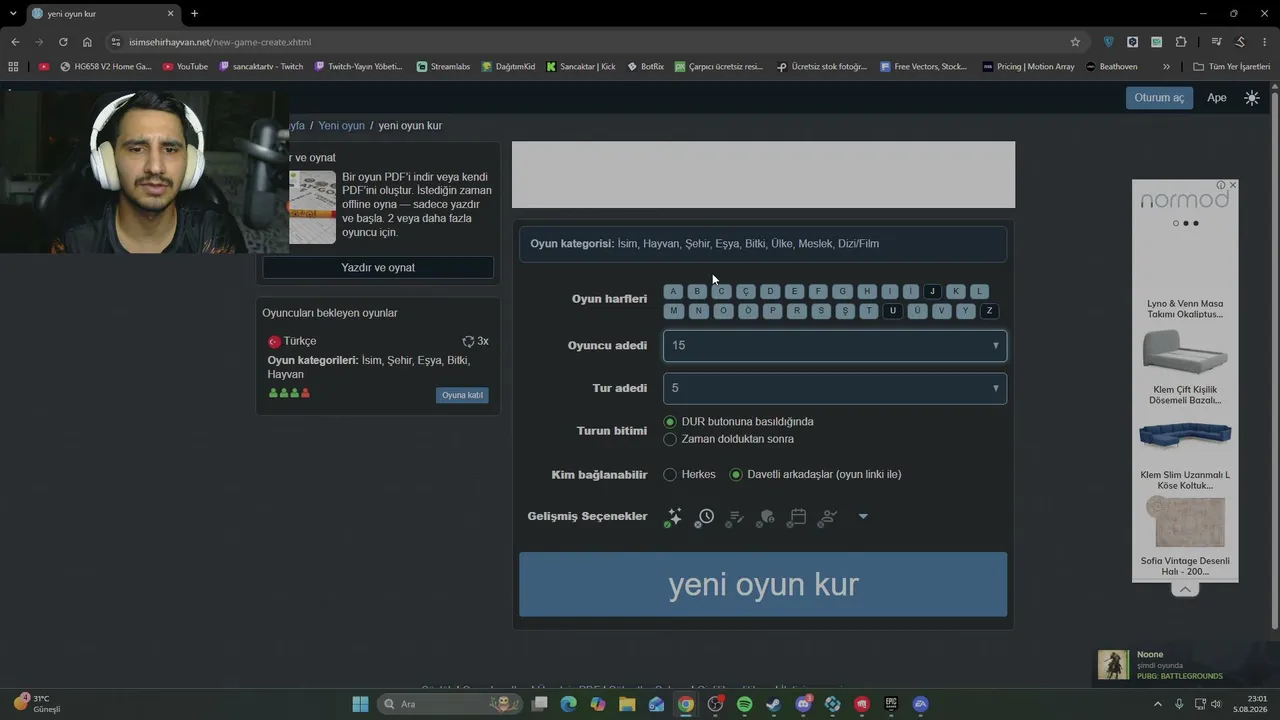Open the BotRix bookmark
1280x720 pixels.
[x=646, y=66]
